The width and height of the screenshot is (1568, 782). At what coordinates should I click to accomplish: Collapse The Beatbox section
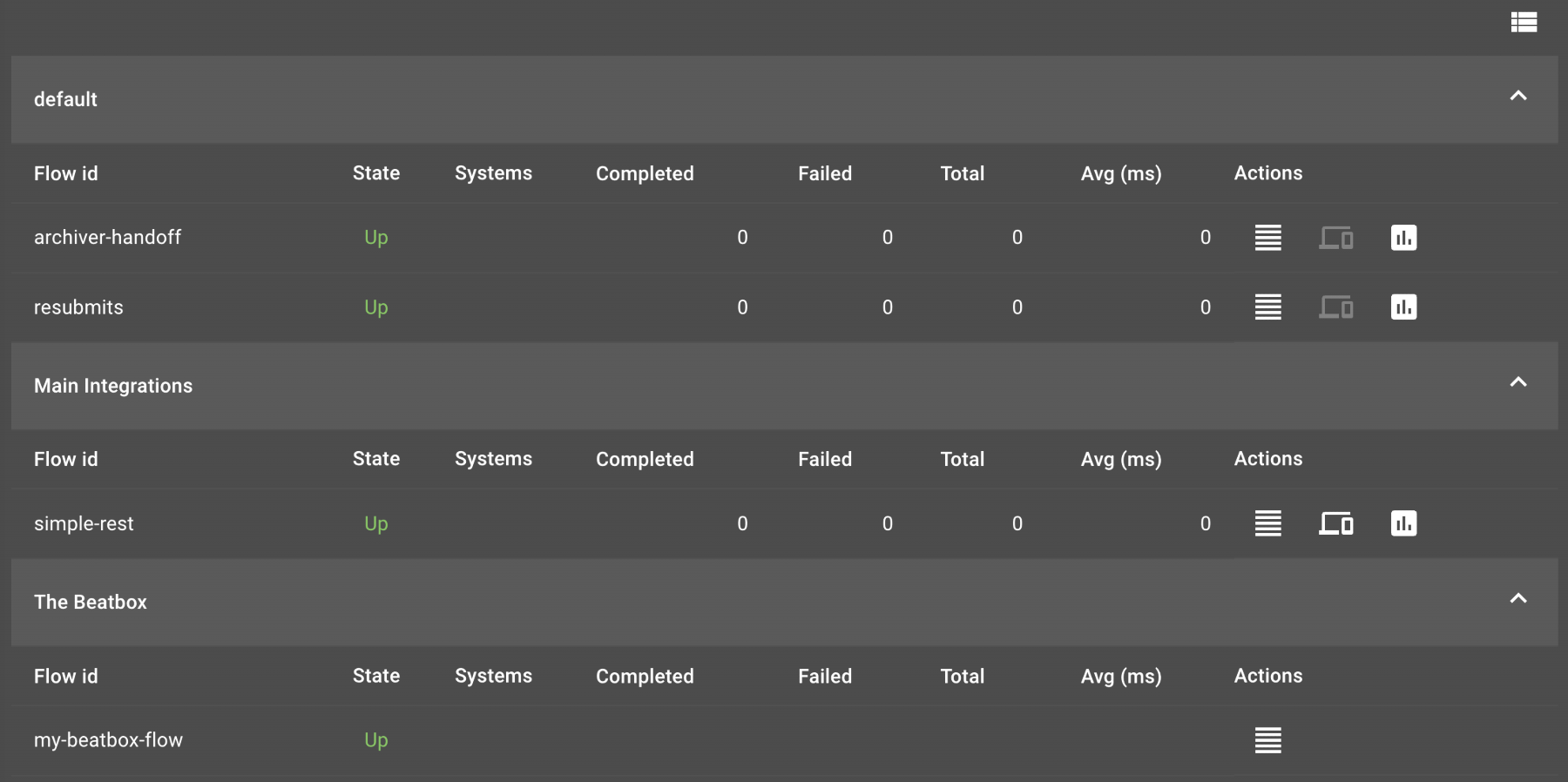point(1519,598)
